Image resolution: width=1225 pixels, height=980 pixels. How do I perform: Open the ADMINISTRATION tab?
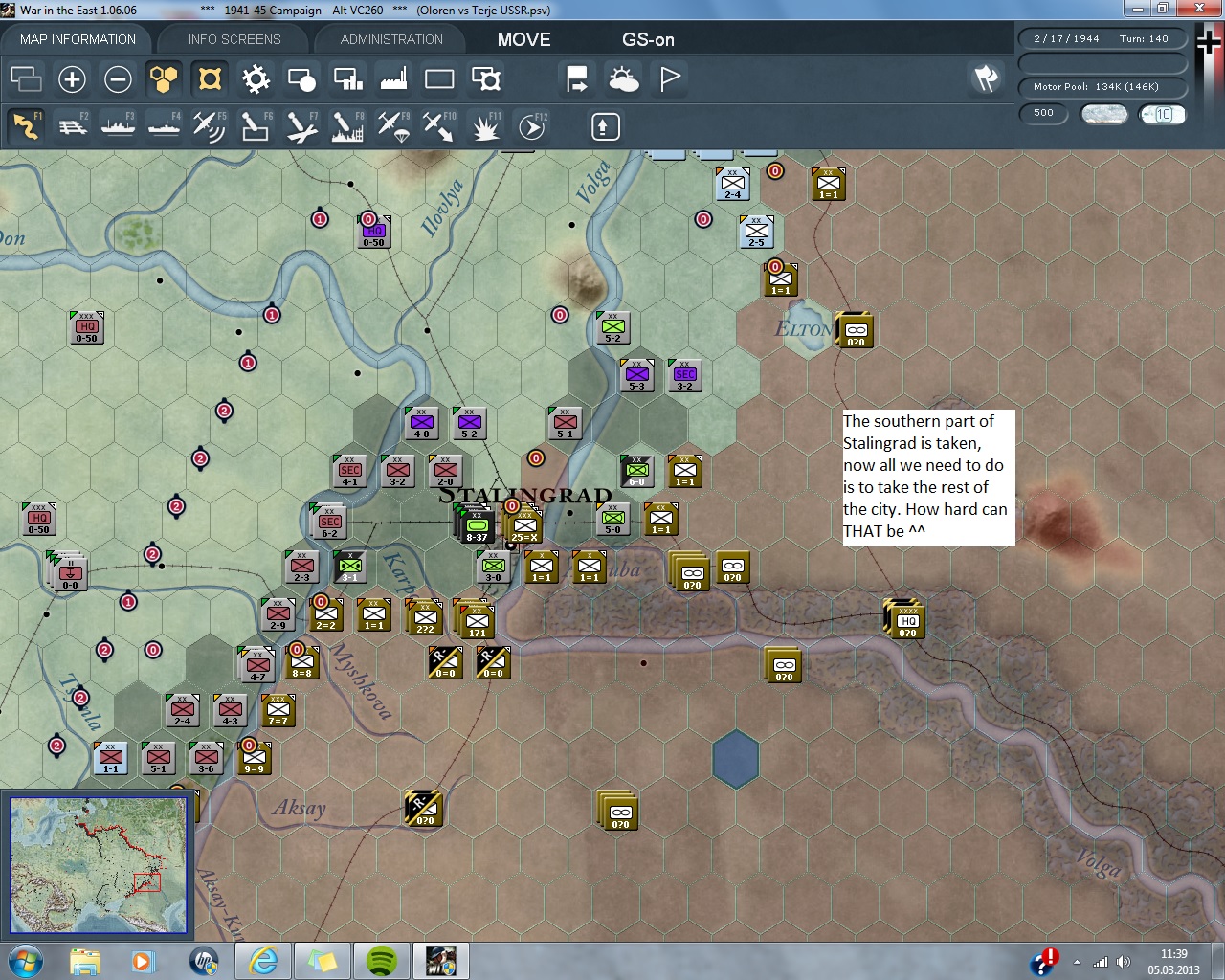[391, 39]
